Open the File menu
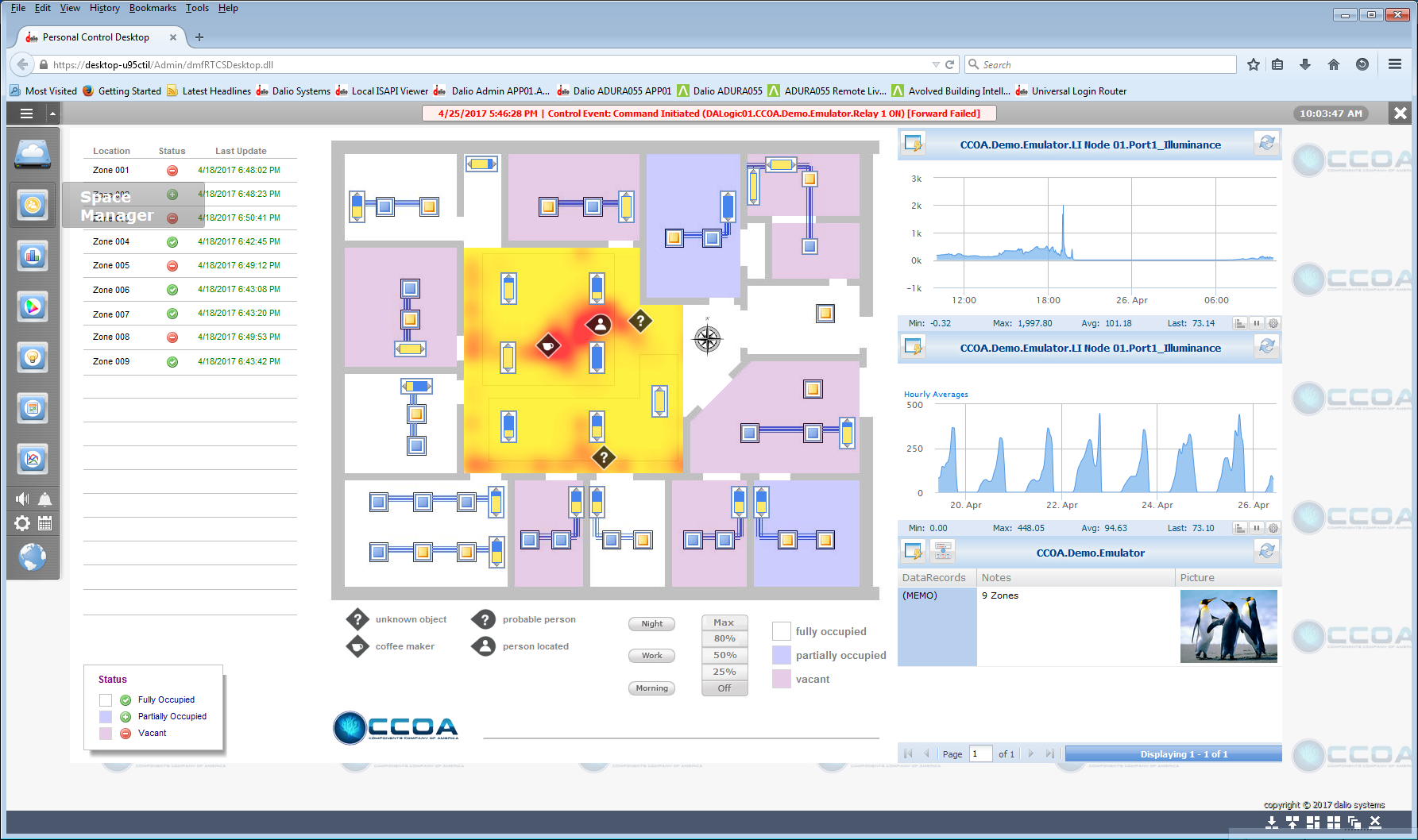The image size is (1418, 840). coord(18,8)
